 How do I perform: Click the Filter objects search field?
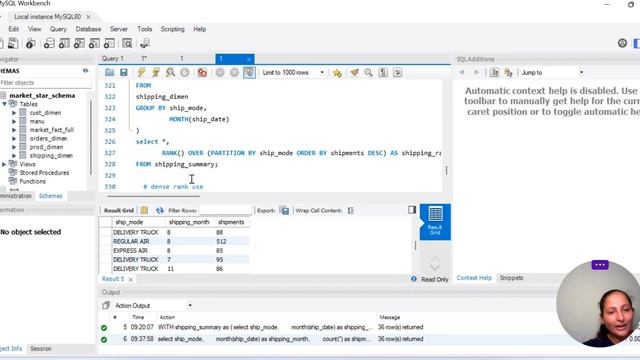coord(46,83)
